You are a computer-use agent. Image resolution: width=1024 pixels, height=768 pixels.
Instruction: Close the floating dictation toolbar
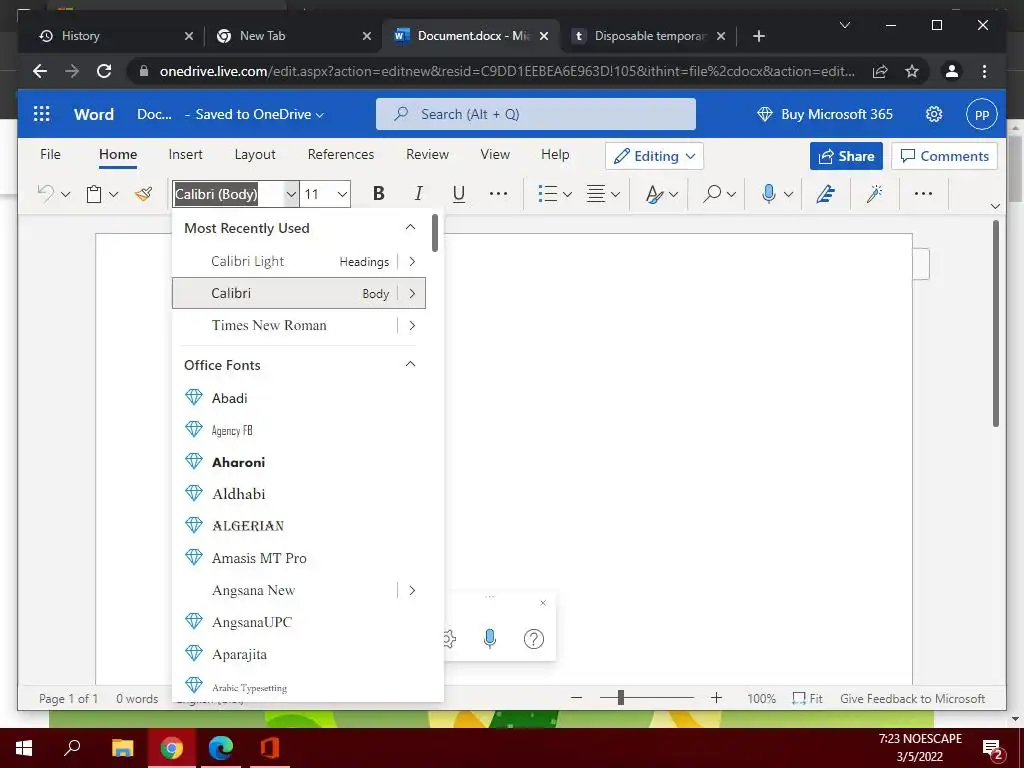tap(543, 603)
